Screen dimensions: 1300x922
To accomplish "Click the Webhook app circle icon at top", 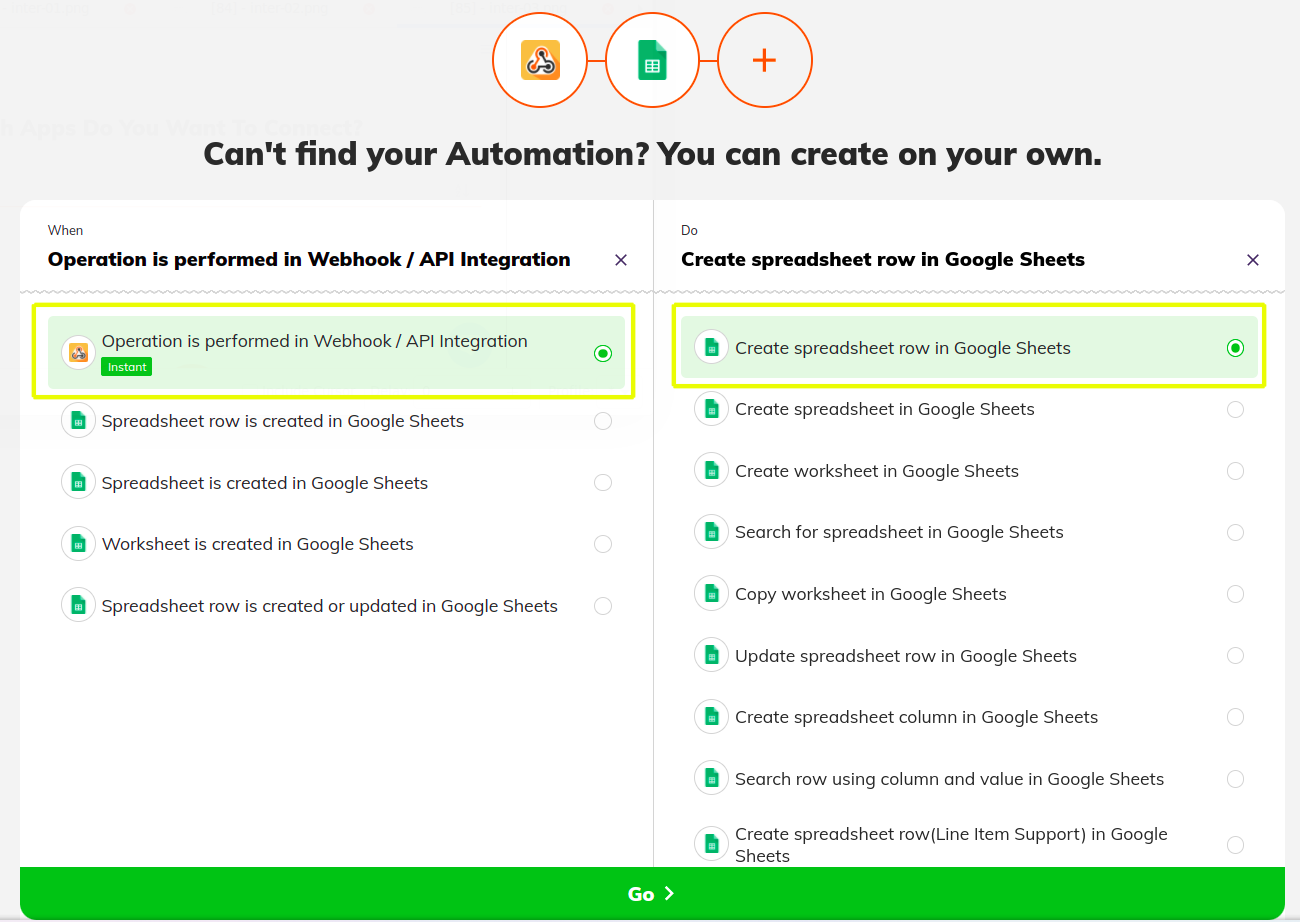I will pyautogui.click(x=540, y=61).
